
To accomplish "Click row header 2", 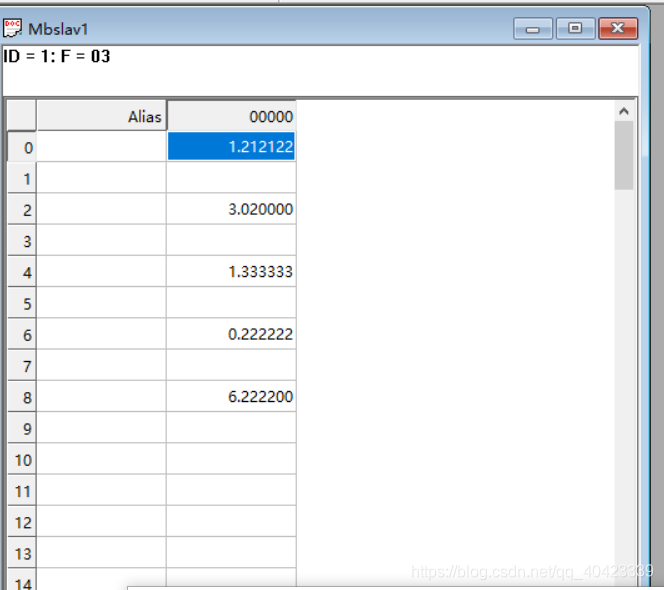I will pyautogui.click(x=22, y=210).
